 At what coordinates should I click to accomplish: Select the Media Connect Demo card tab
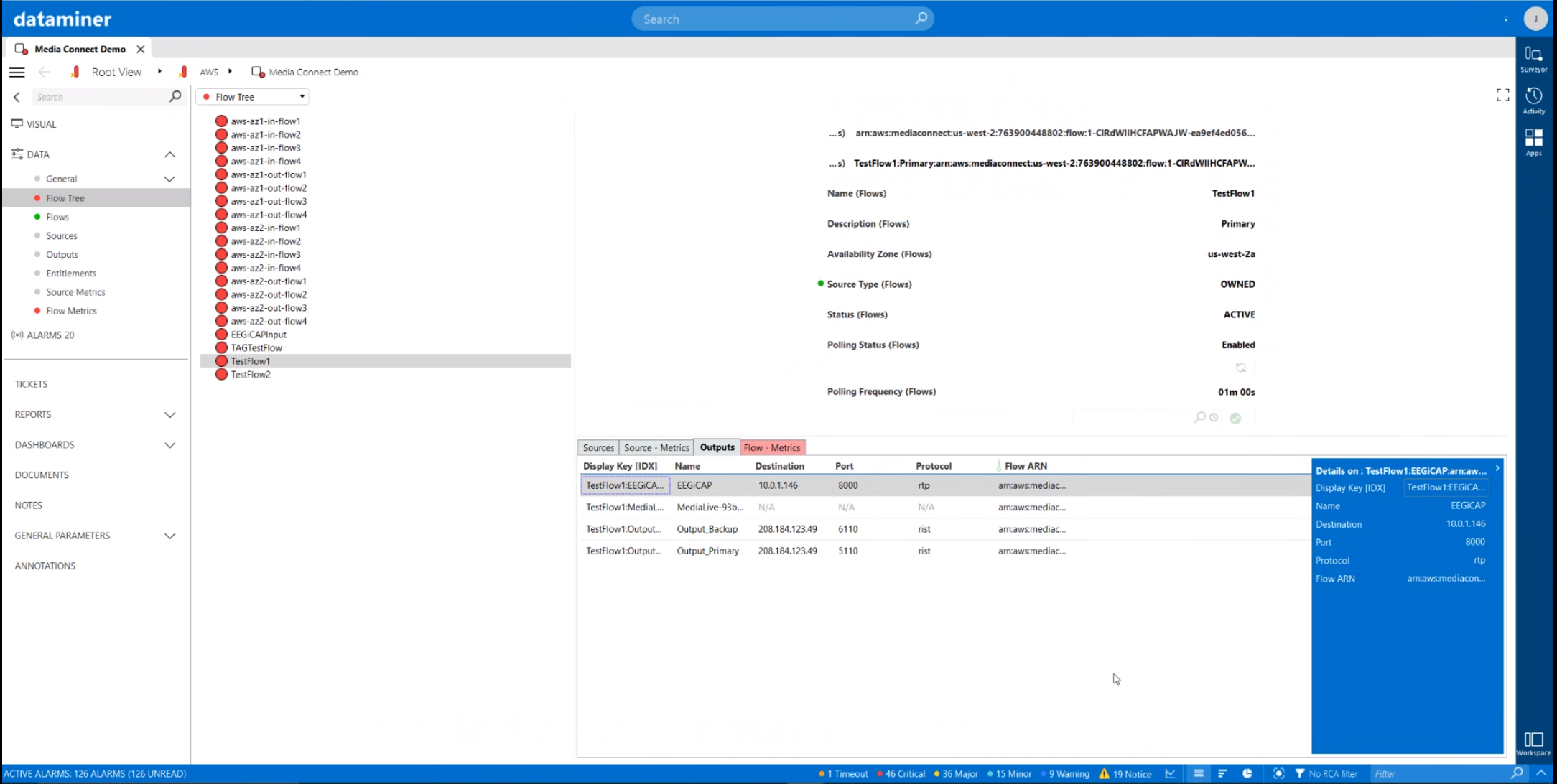79,49
